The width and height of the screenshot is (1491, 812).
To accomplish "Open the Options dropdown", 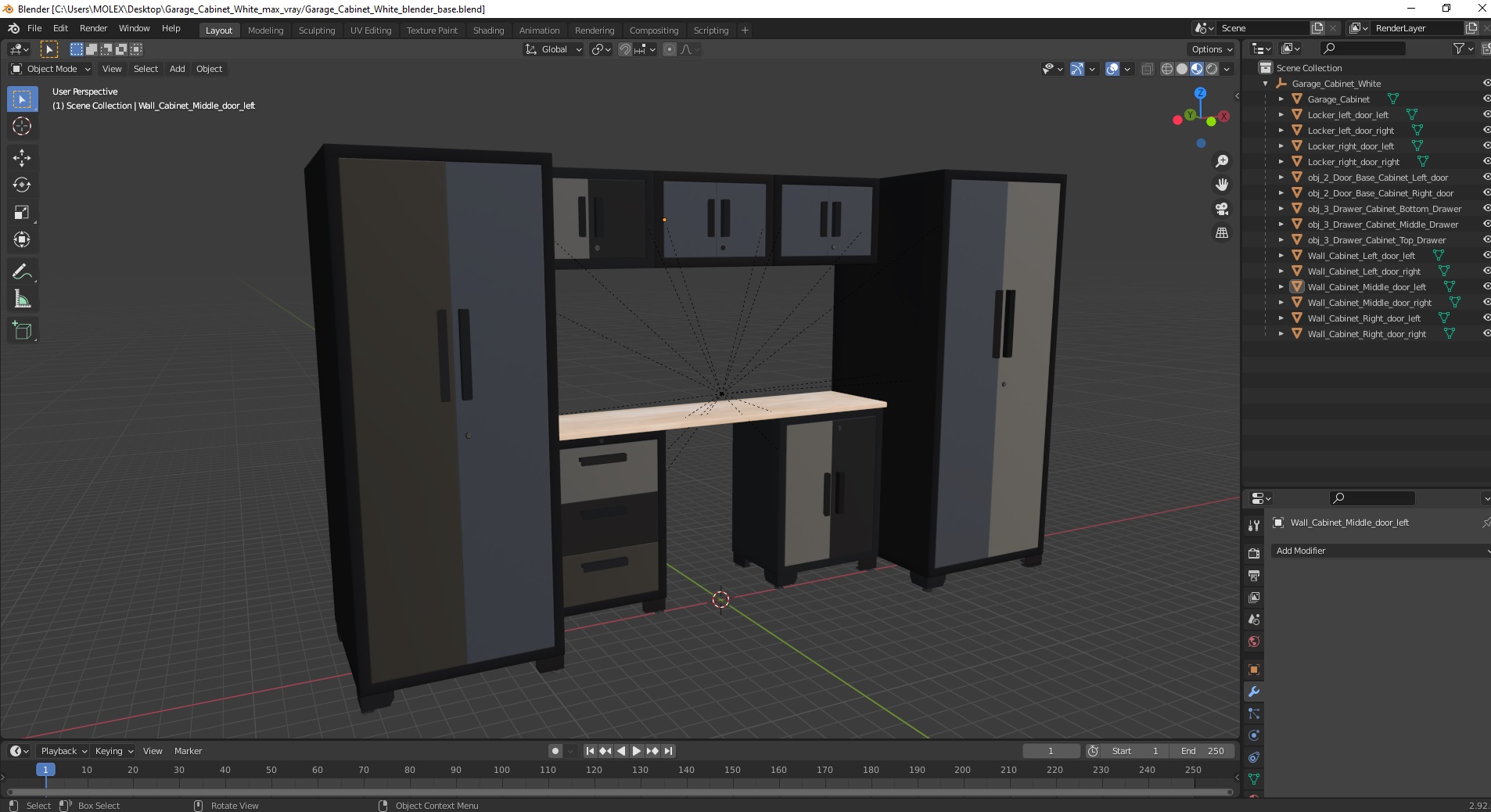I will pyautogui.click(x=1212, y=49).
